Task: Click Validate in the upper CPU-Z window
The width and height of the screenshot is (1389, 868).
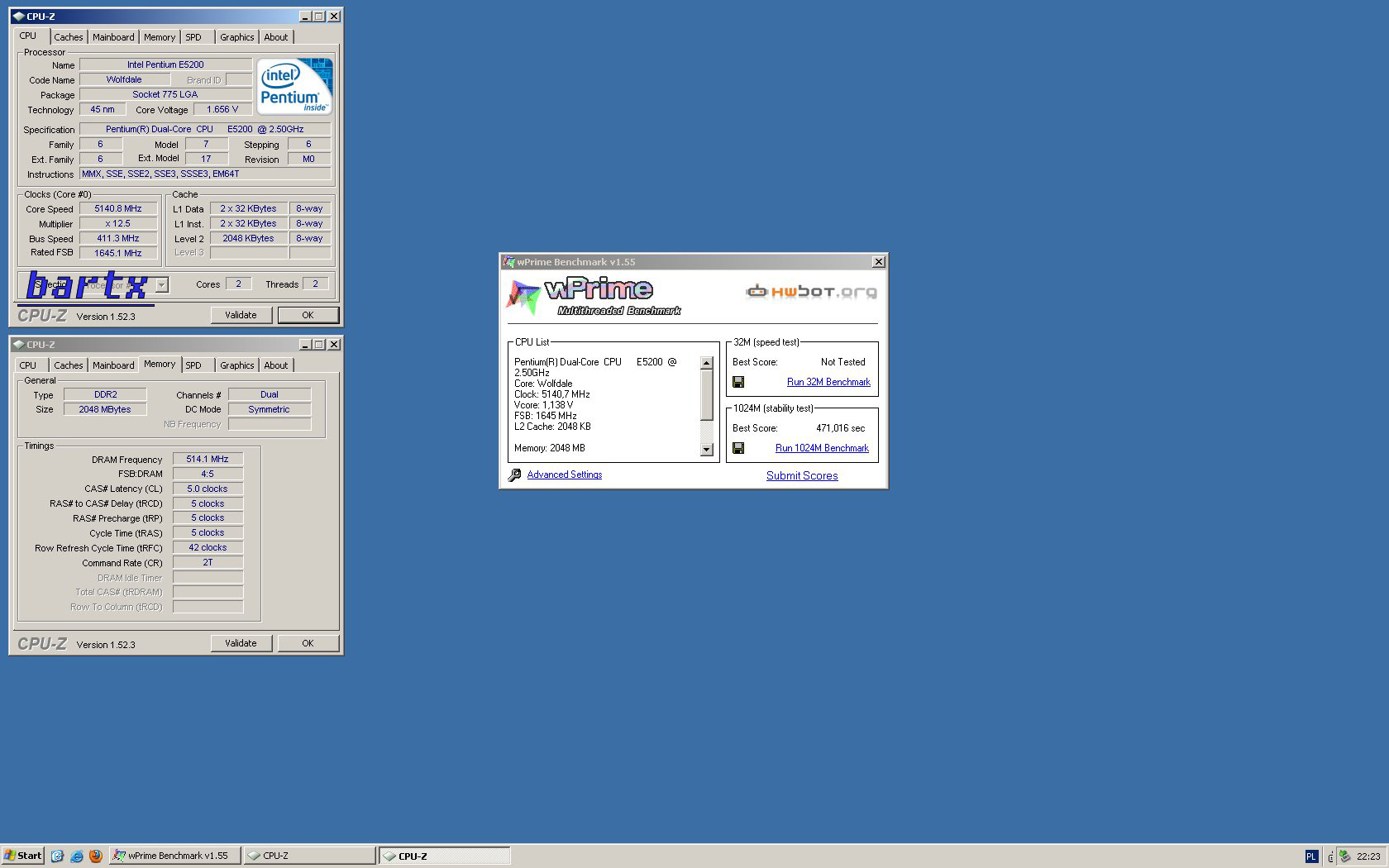Action: tap(241, 315)
